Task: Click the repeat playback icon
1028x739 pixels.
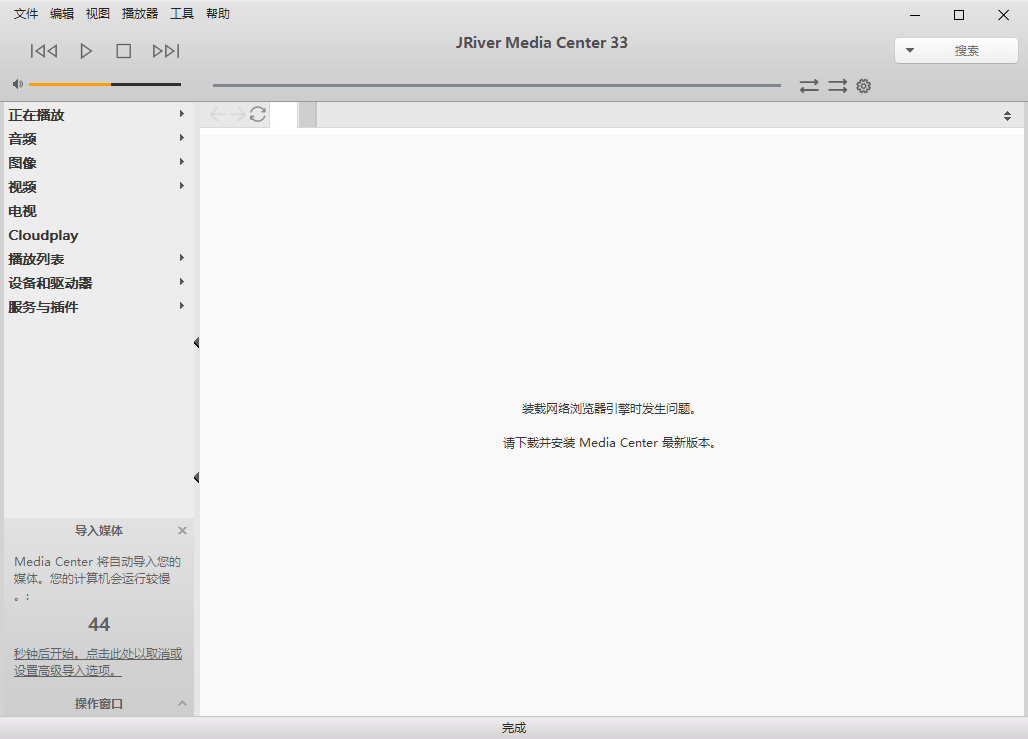Action: tap(837, 86)
